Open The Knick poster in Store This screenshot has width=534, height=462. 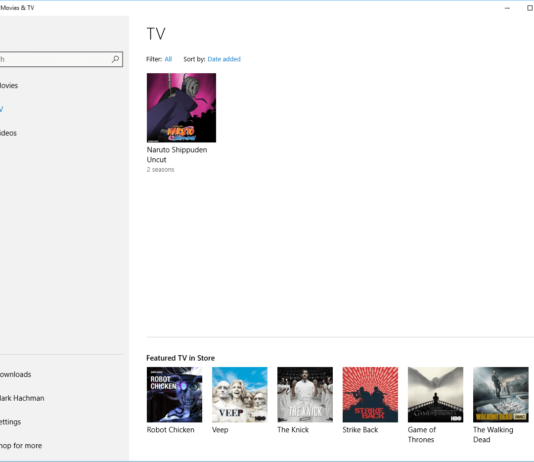pyautogui.click(x=305, y=395)
